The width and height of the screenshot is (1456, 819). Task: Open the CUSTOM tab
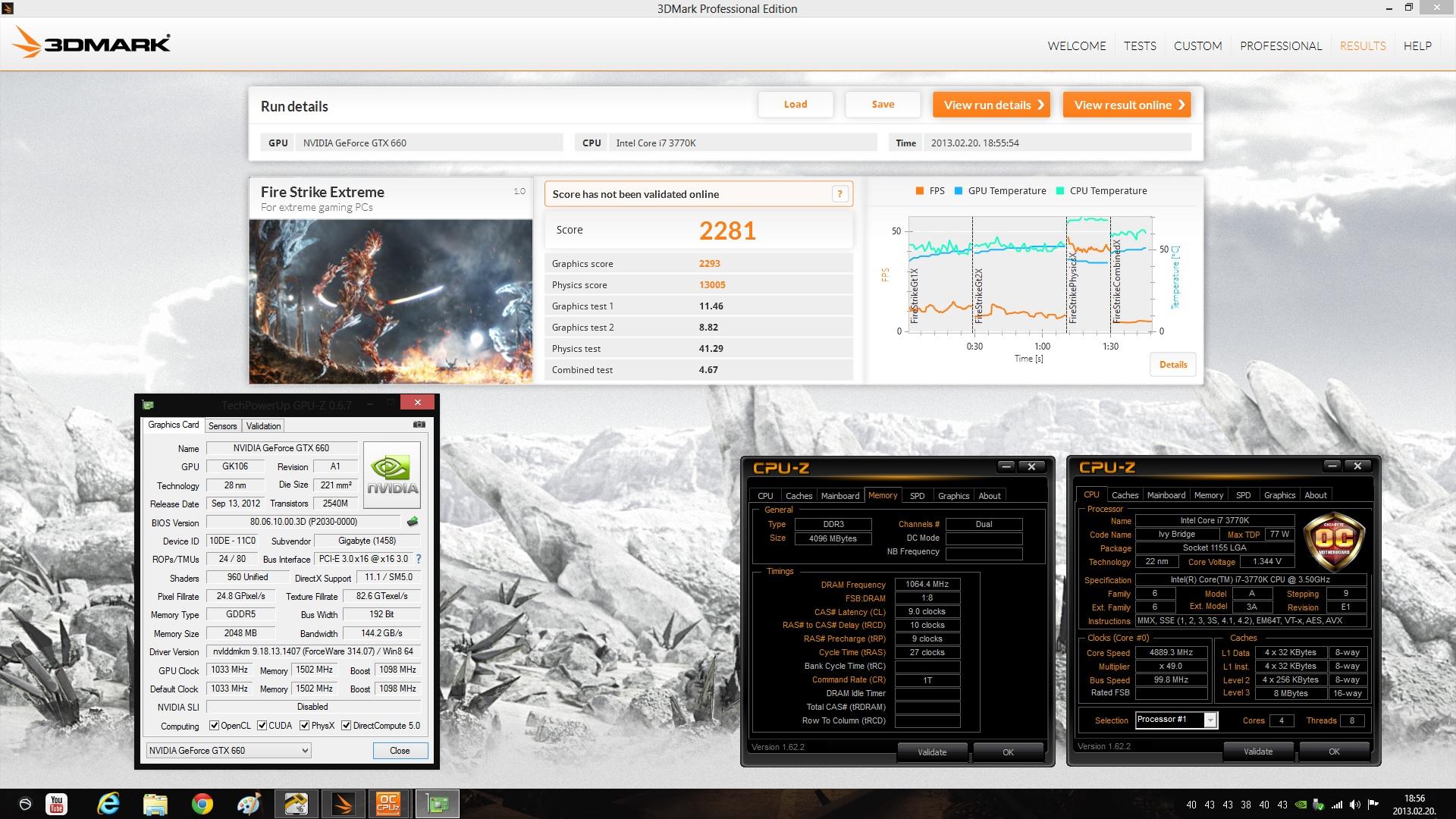click(1197, 46)
